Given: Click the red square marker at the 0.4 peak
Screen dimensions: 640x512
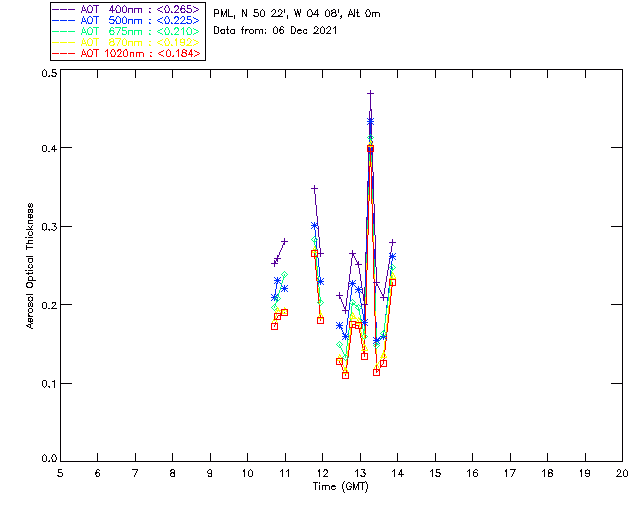Looking at the screenshot, I should point(370,149).
